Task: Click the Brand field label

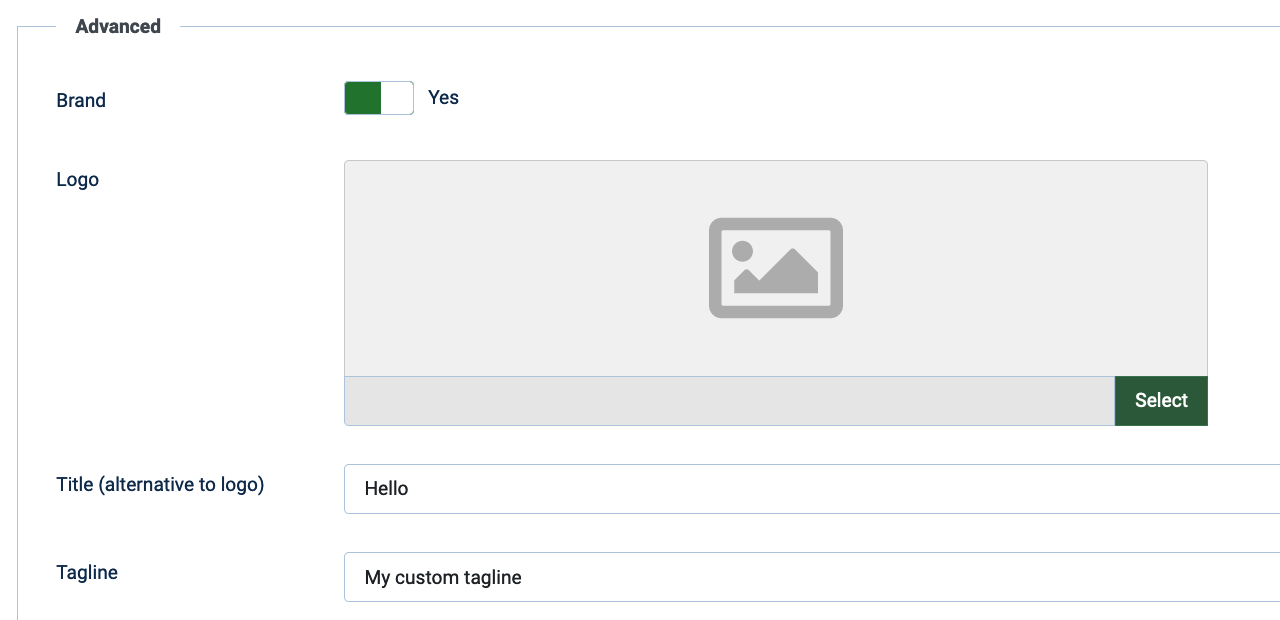Action: (x=81, y=100)
